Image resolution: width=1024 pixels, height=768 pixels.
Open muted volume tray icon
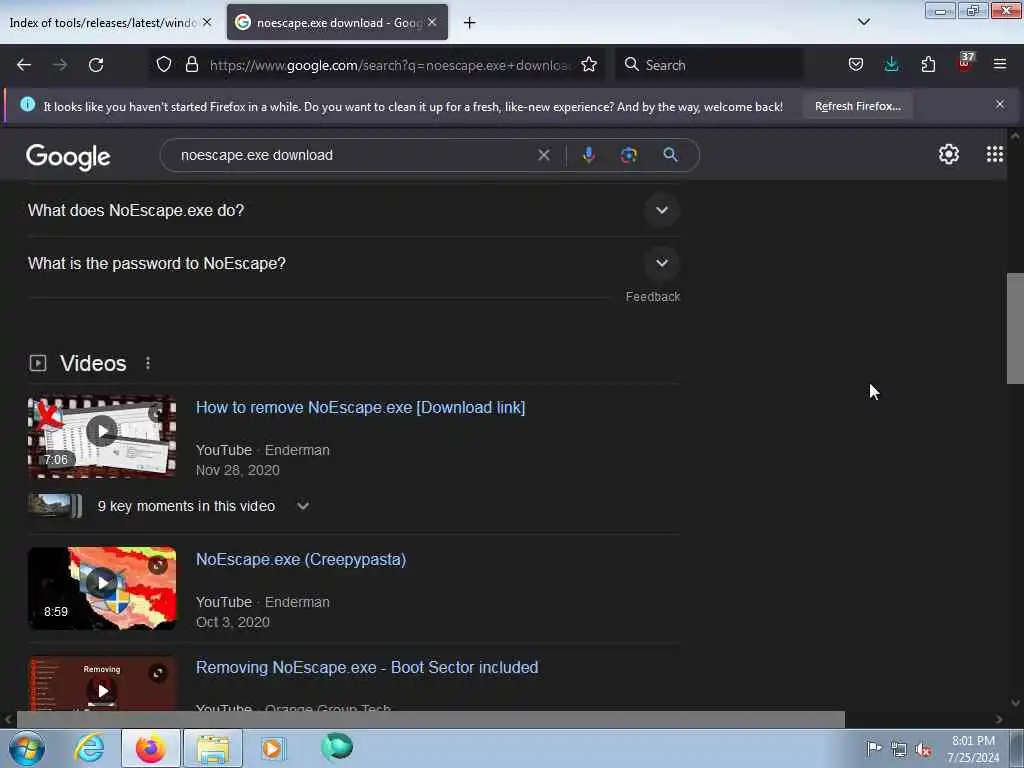click(x=923, y=750)
